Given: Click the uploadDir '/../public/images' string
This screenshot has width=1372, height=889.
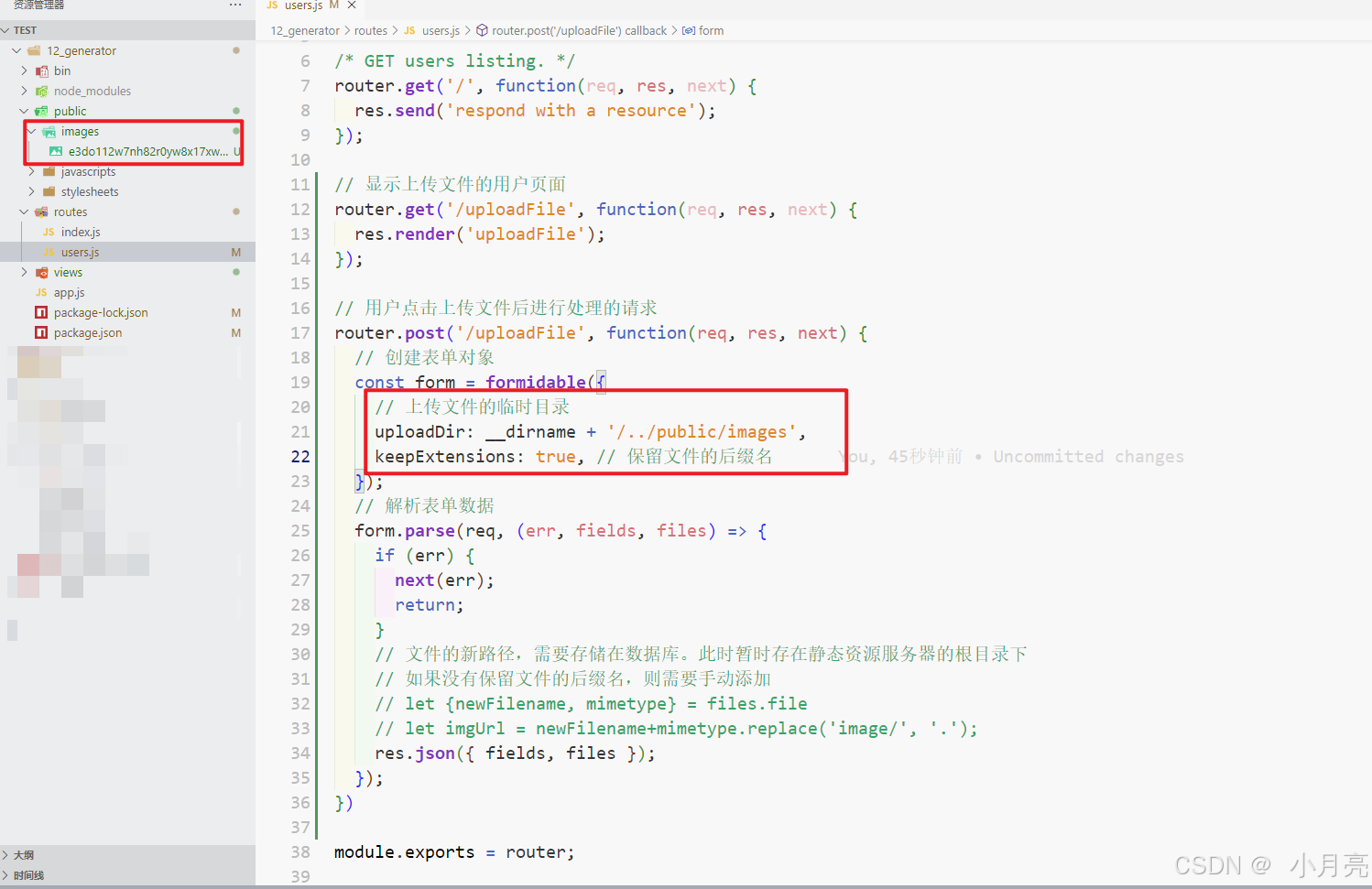Looking at the screenshot, I should click(702, 431).
